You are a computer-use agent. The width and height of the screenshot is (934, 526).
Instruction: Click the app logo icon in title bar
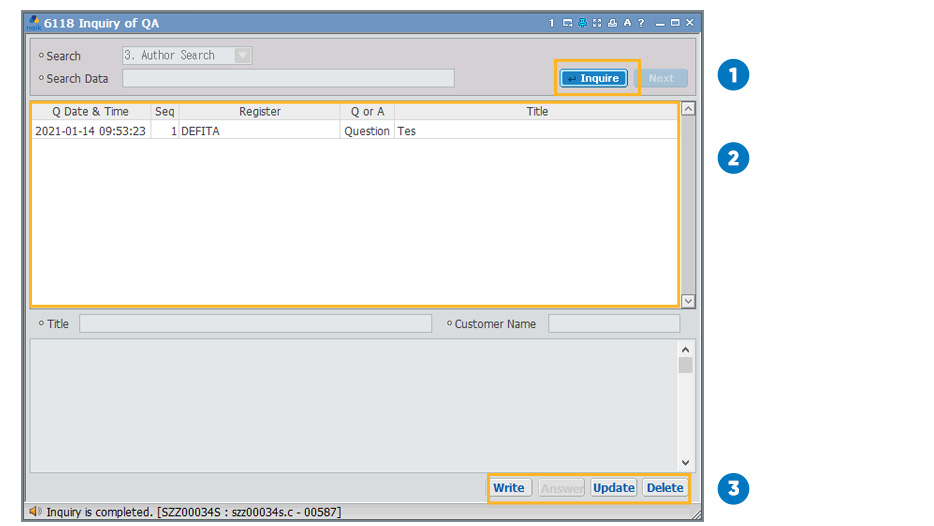pyautogui.click(x=33, y=22)
